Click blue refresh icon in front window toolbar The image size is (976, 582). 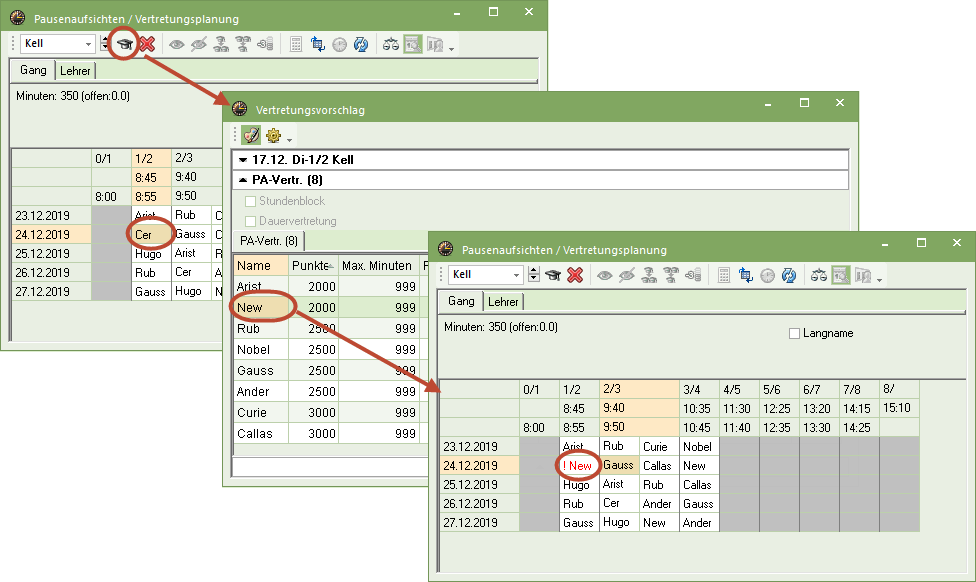[789, 275]
